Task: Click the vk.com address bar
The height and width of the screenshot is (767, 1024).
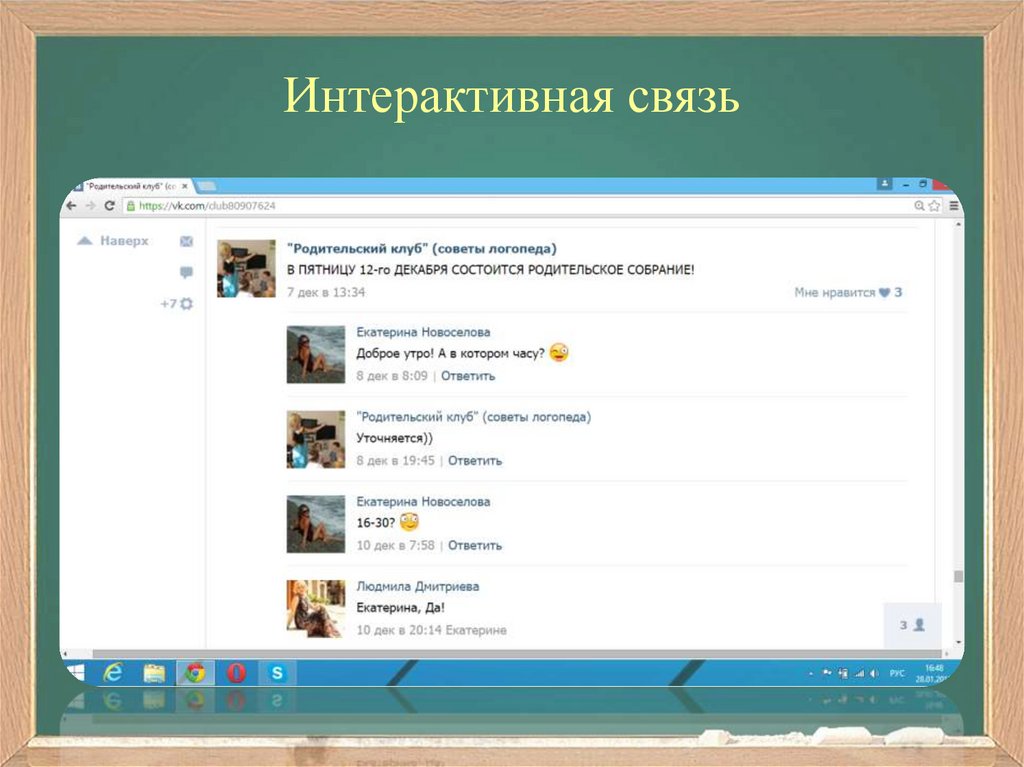Action: click(500, 206)
